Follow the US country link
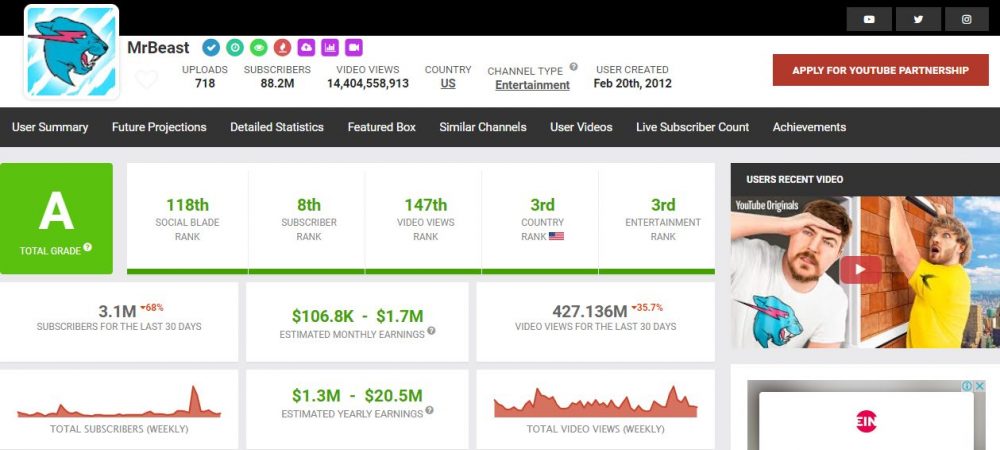Viewport: 1000px width, 450px height. coord(448,83)
